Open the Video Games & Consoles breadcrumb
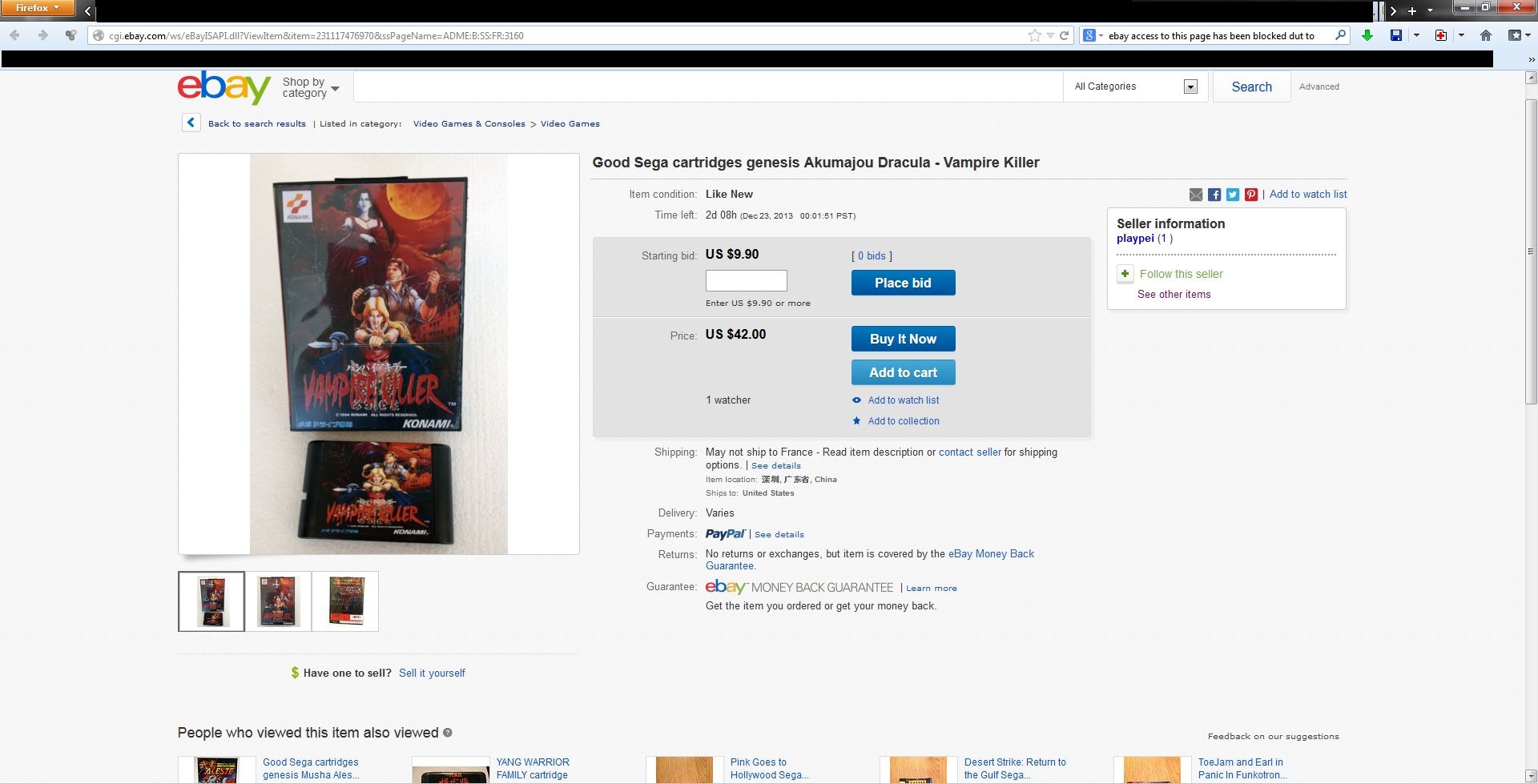 pos(469,123)
